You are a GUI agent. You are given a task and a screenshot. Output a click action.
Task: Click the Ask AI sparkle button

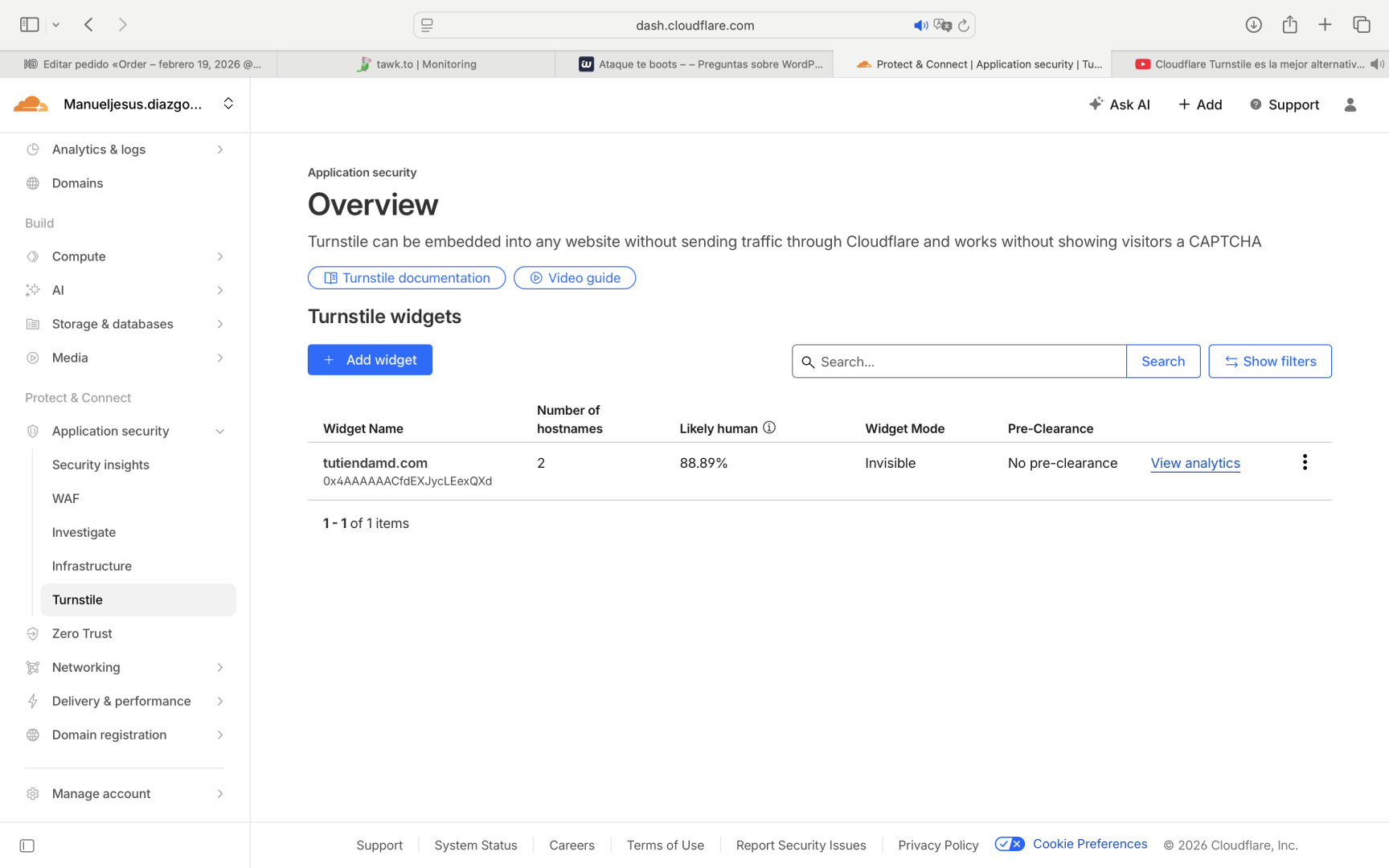pyautogui.click(x=1120, y=104)
